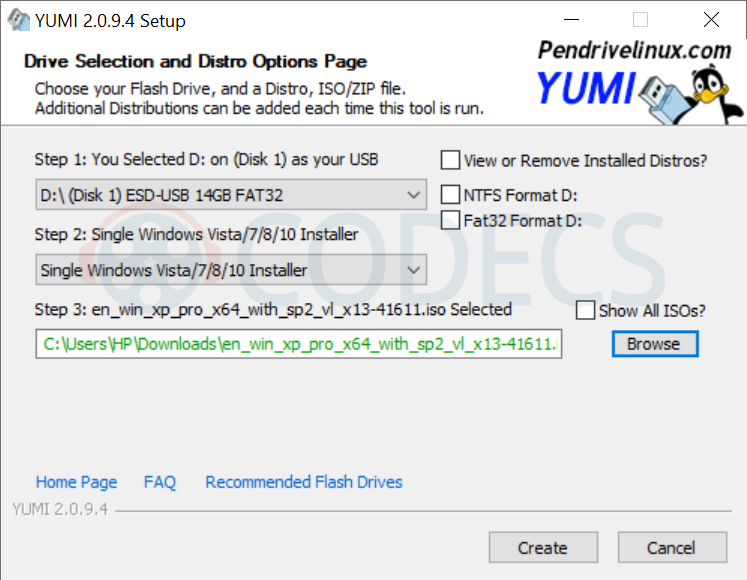Open the USB drive selection dropdown
This screenshot has width=747, height=580.
click(x=231, y=195)
